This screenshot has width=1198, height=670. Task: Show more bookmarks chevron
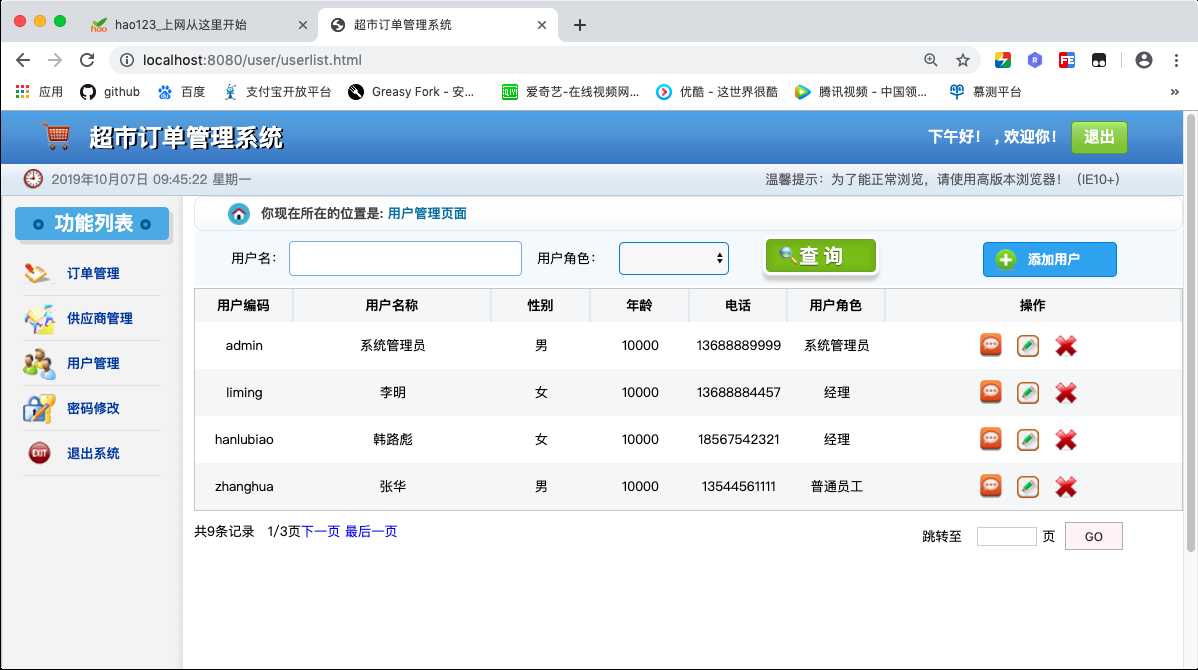[x=1174, y=92]
